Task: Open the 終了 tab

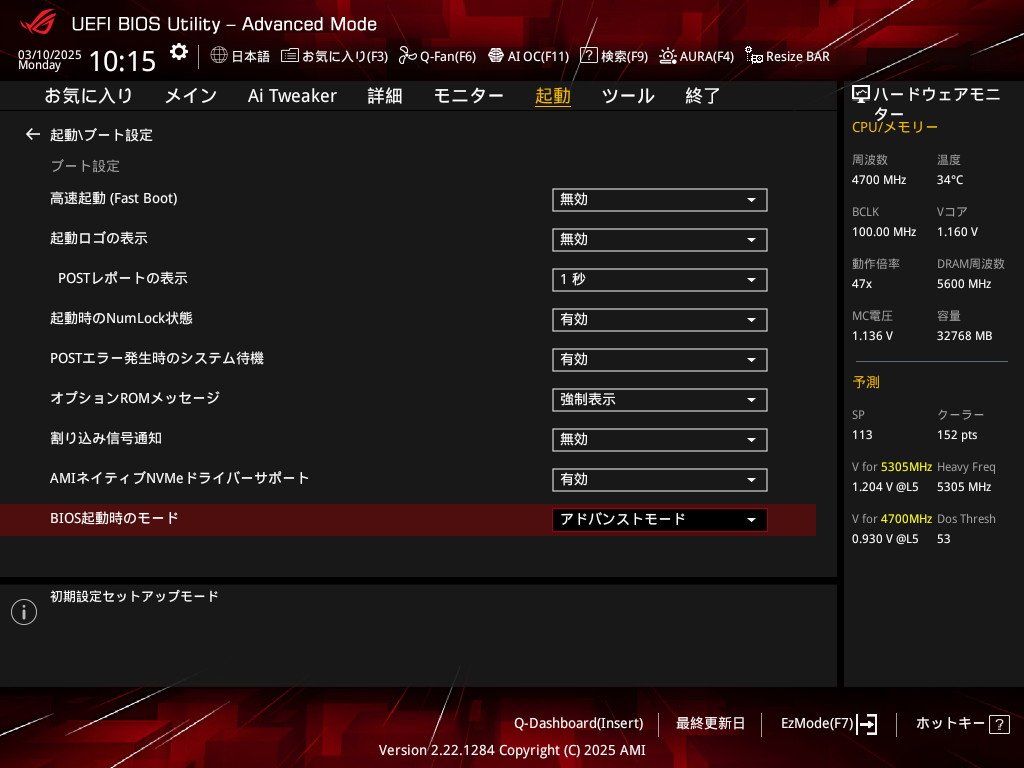Action: 703,95
